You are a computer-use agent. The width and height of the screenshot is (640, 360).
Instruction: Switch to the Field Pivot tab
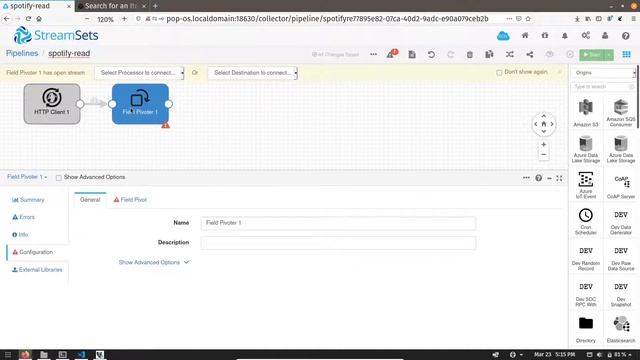point(130,200)
